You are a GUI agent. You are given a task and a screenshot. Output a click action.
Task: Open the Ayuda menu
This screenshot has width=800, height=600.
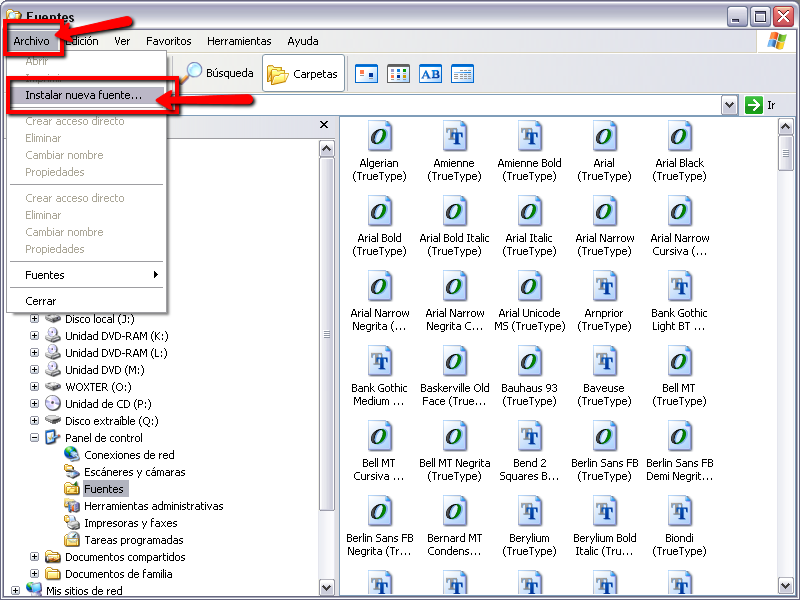(303, 41)
